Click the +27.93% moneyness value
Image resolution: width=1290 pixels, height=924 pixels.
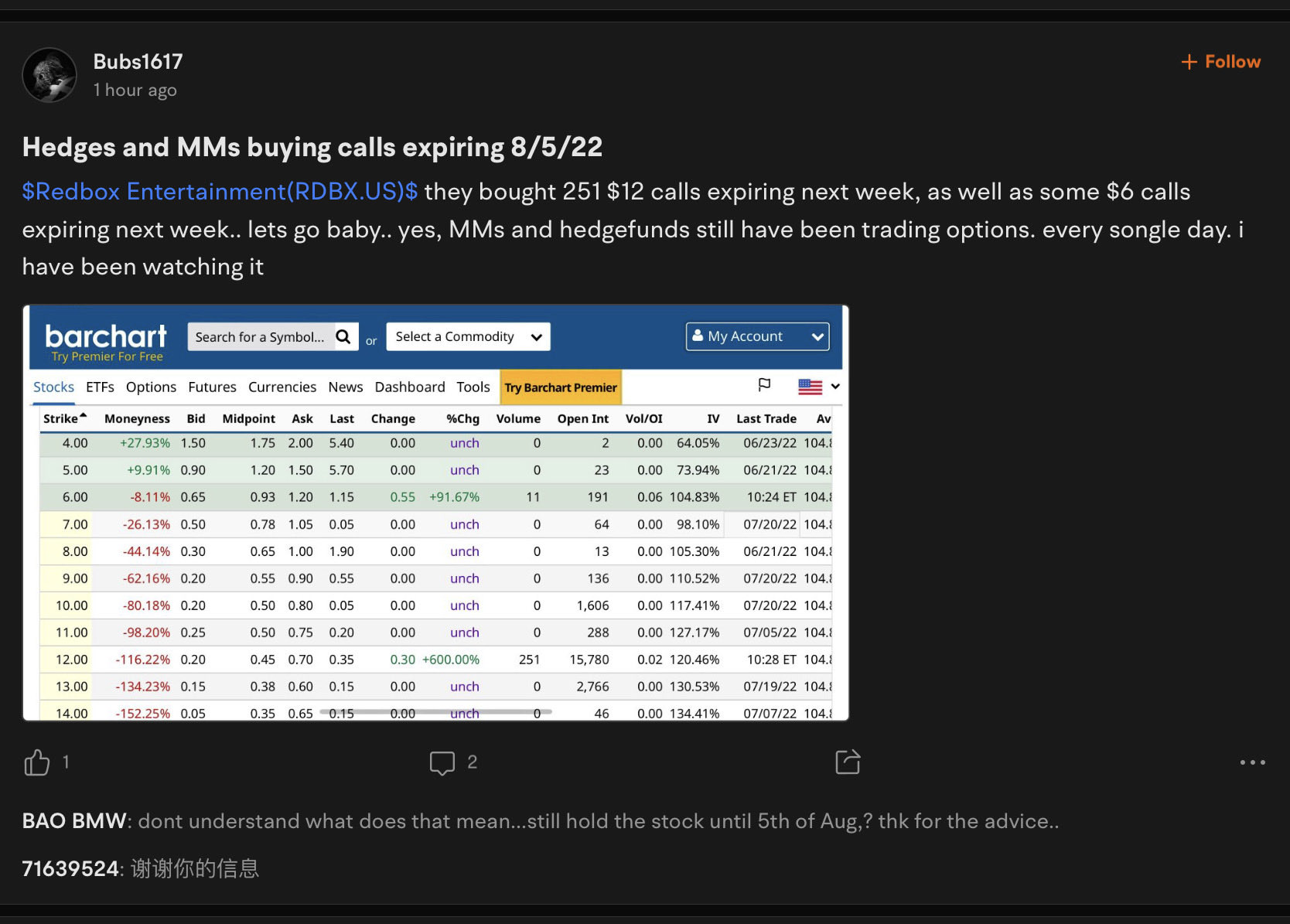pyautogui.click(x=145, y=443)
